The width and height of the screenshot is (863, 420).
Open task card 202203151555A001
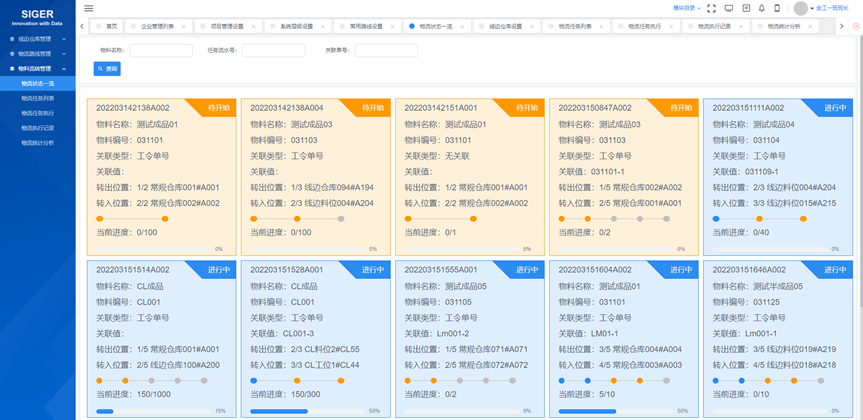point(469,339)
